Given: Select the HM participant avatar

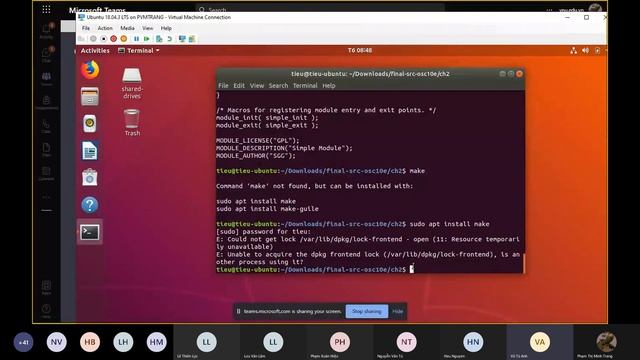Looking at the screenshot, I should tap(156, 342).
